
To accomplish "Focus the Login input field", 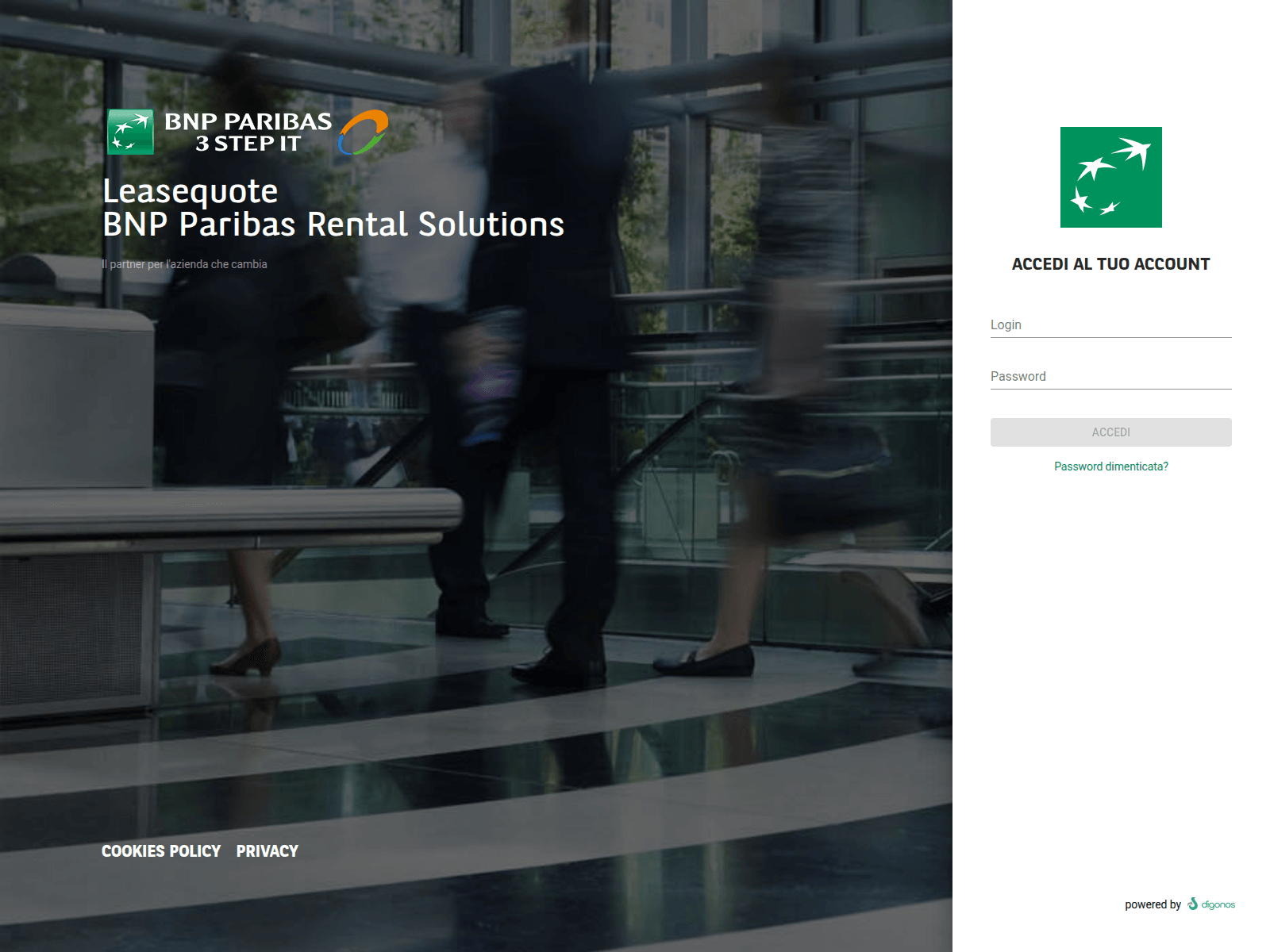I will [1110, 325].
